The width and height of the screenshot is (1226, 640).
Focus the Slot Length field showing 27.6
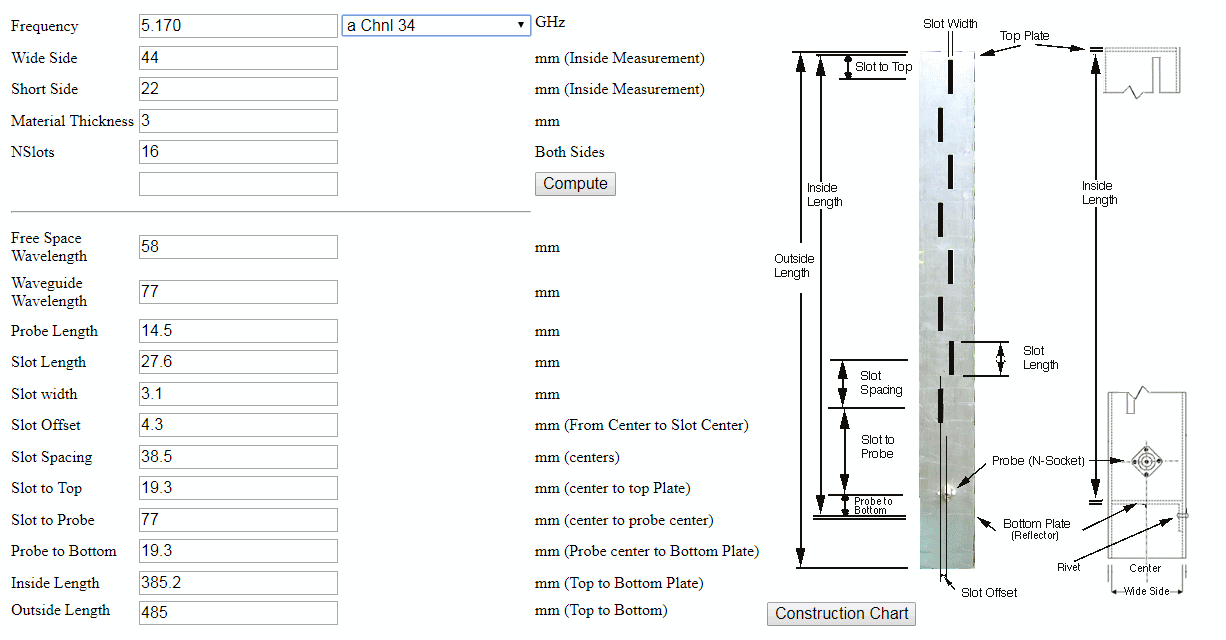click(238, 362)
